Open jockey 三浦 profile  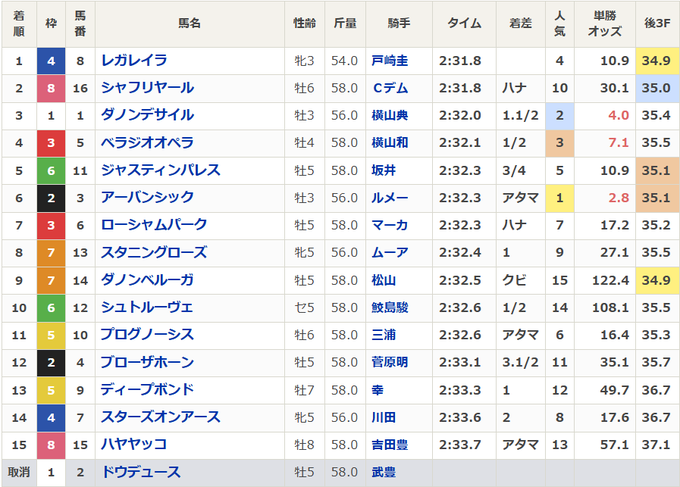coord(384,335)
